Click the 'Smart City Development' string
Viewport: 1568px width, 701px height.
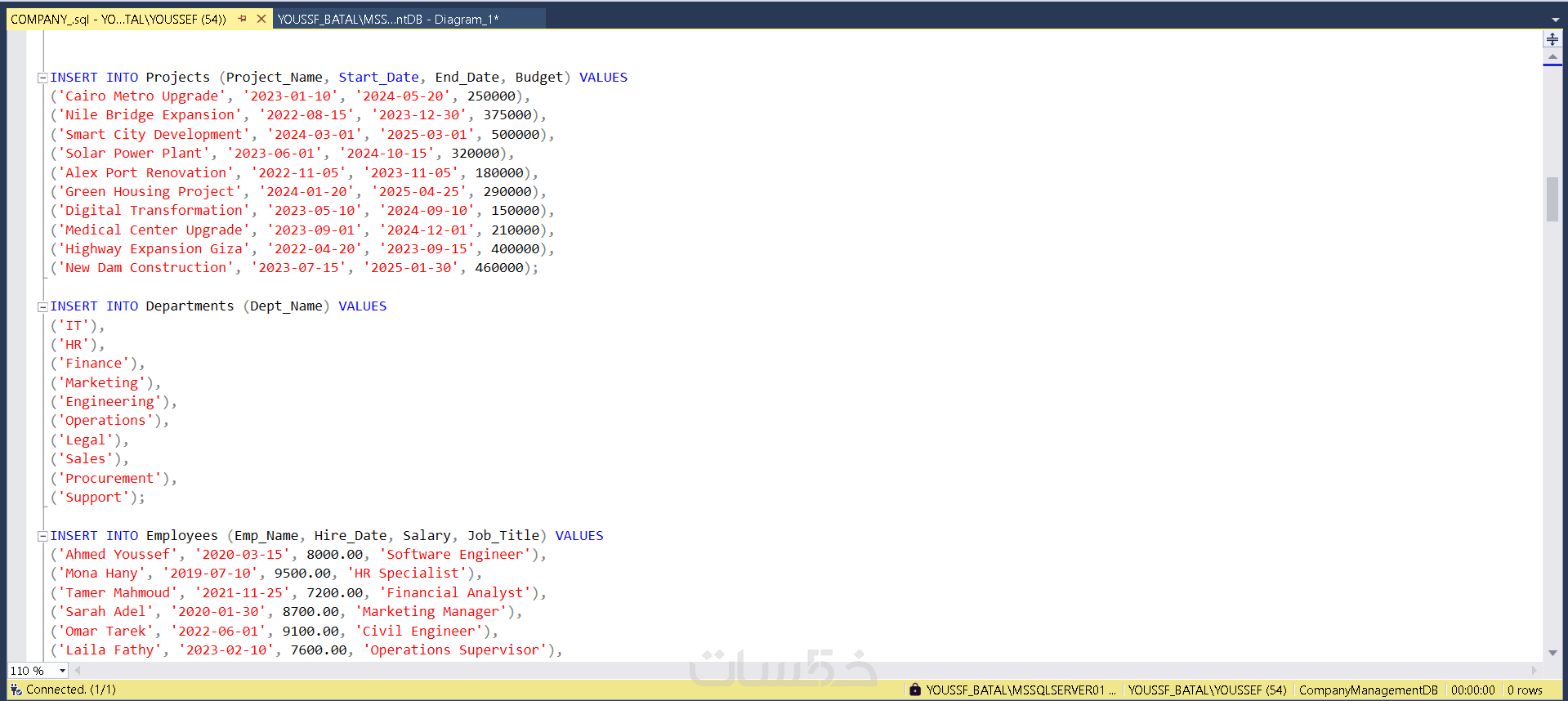154,135
